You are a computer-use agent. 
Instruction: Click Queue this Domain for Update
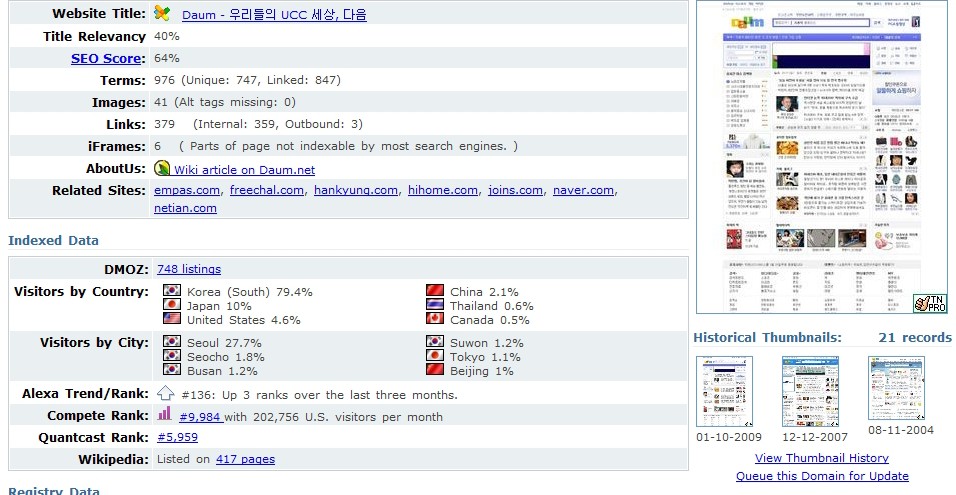tap(821, 476)
